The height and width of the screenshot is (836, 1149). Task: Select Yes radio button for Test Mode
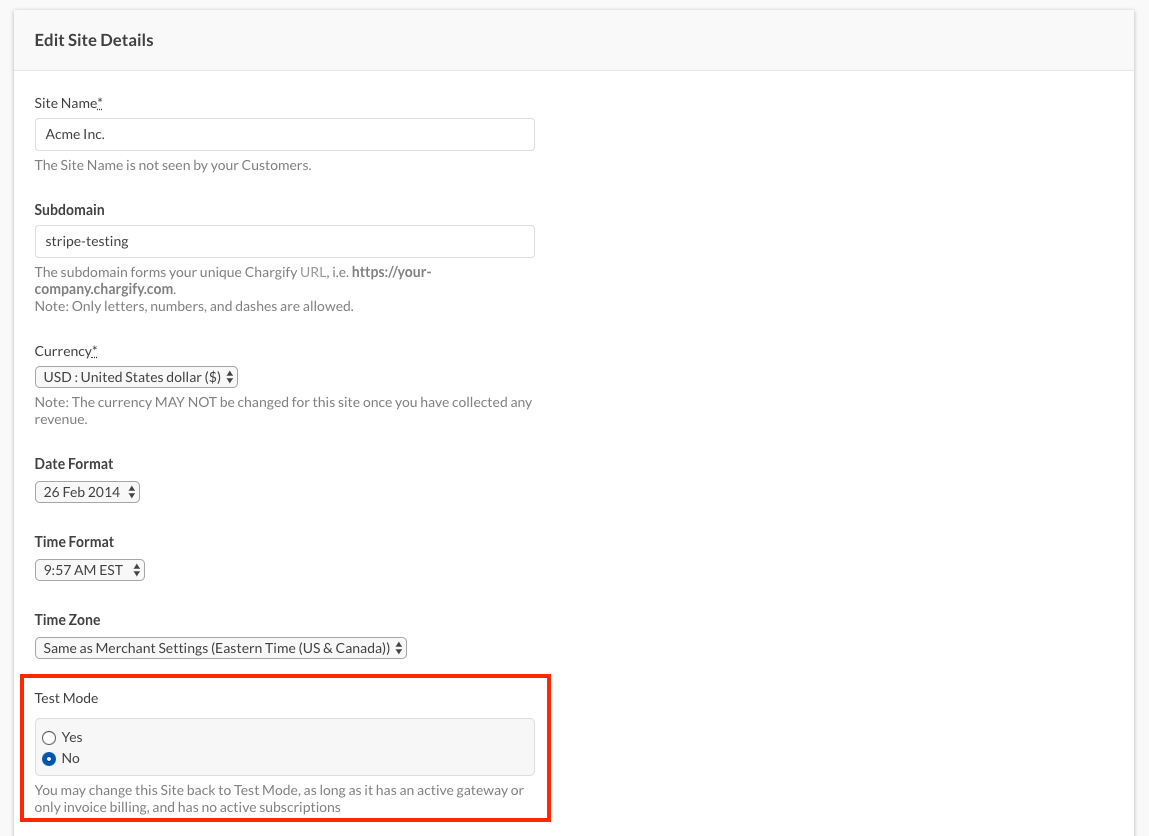click(49, 738)
